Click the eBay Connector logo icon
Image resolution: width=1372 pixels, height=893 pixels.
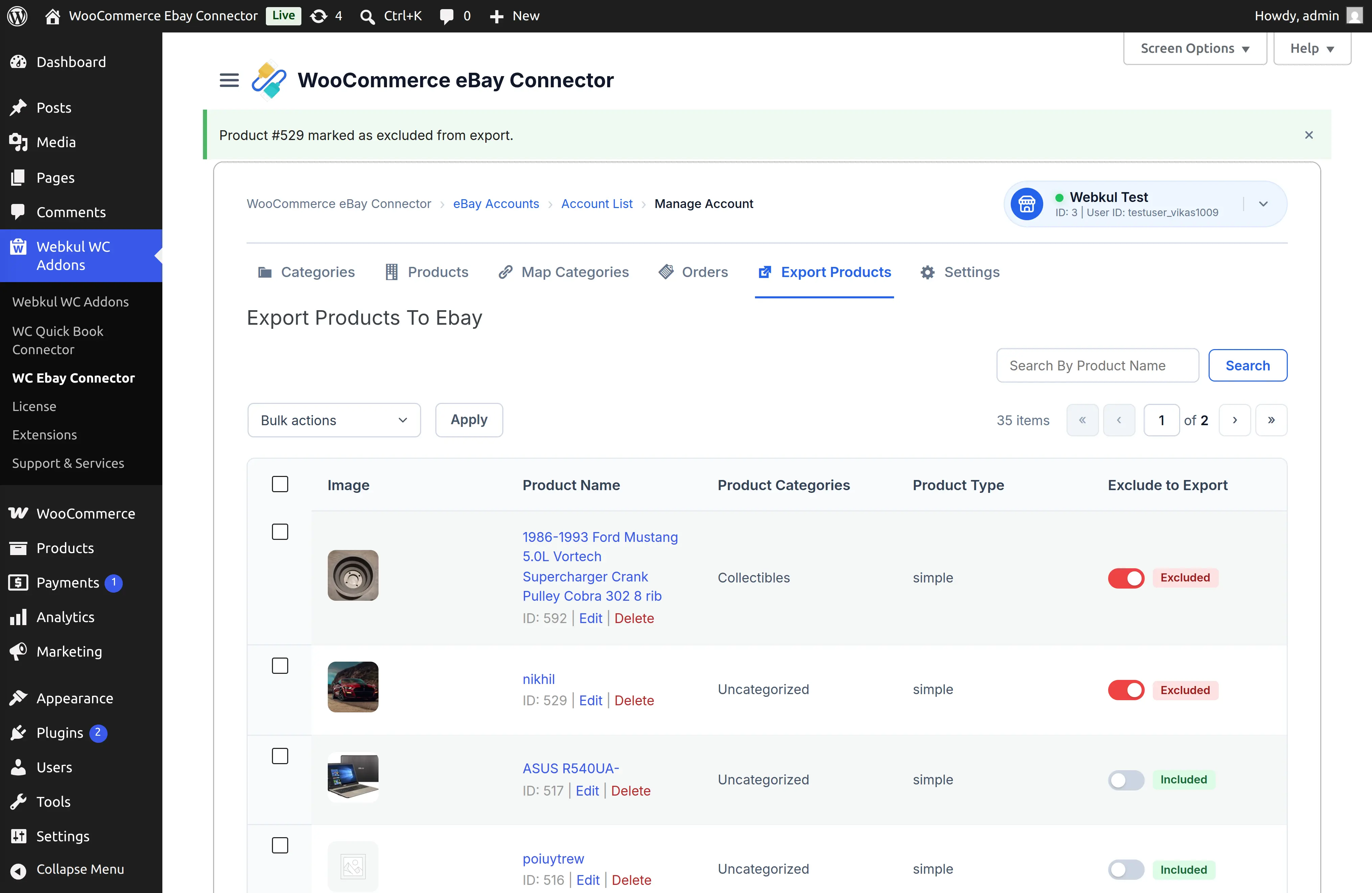point(269,80)
